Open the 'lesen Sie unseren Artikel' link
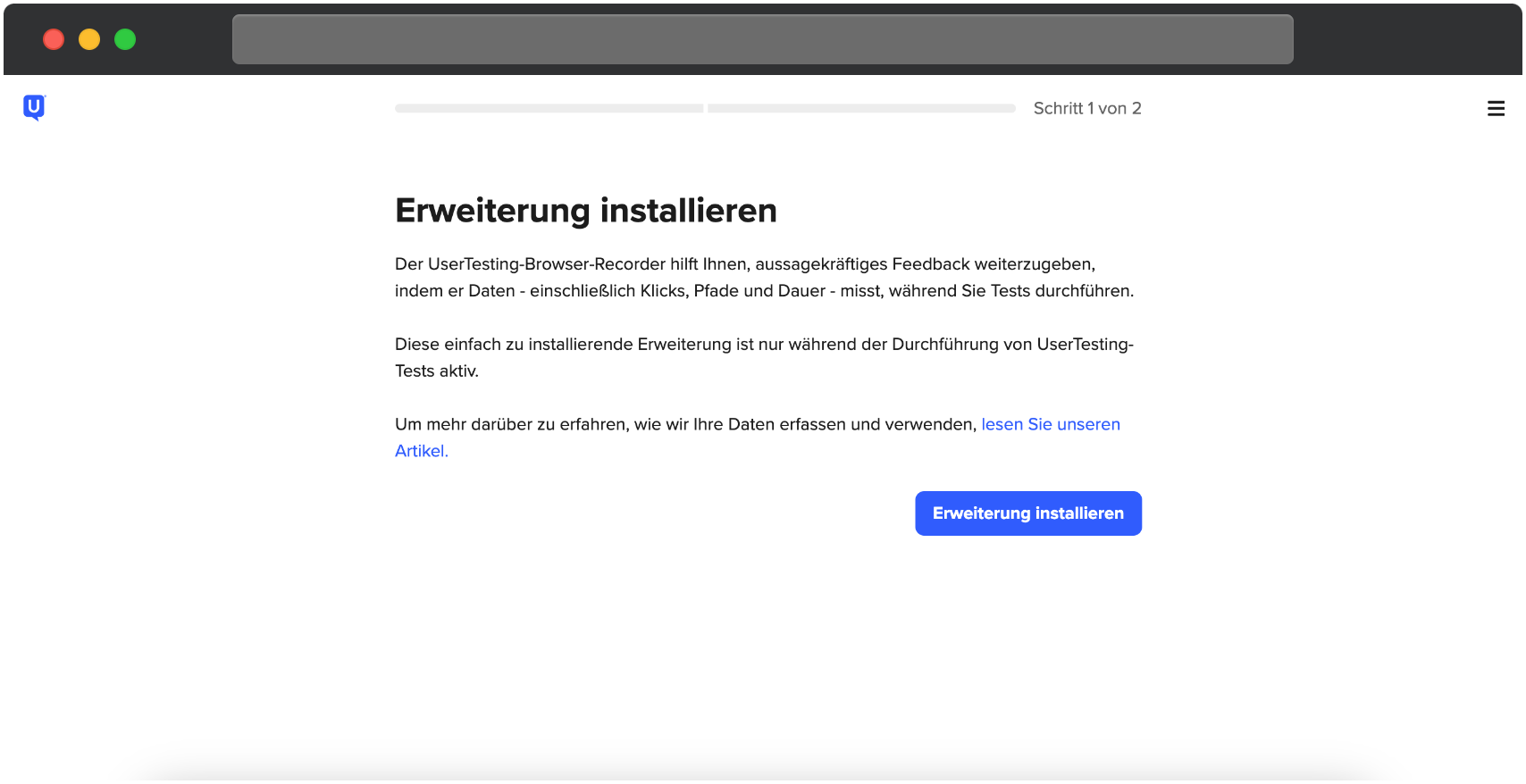The width and height of the screenshot is (1526, 784). pyautogui.click(x=1051, y=424)
